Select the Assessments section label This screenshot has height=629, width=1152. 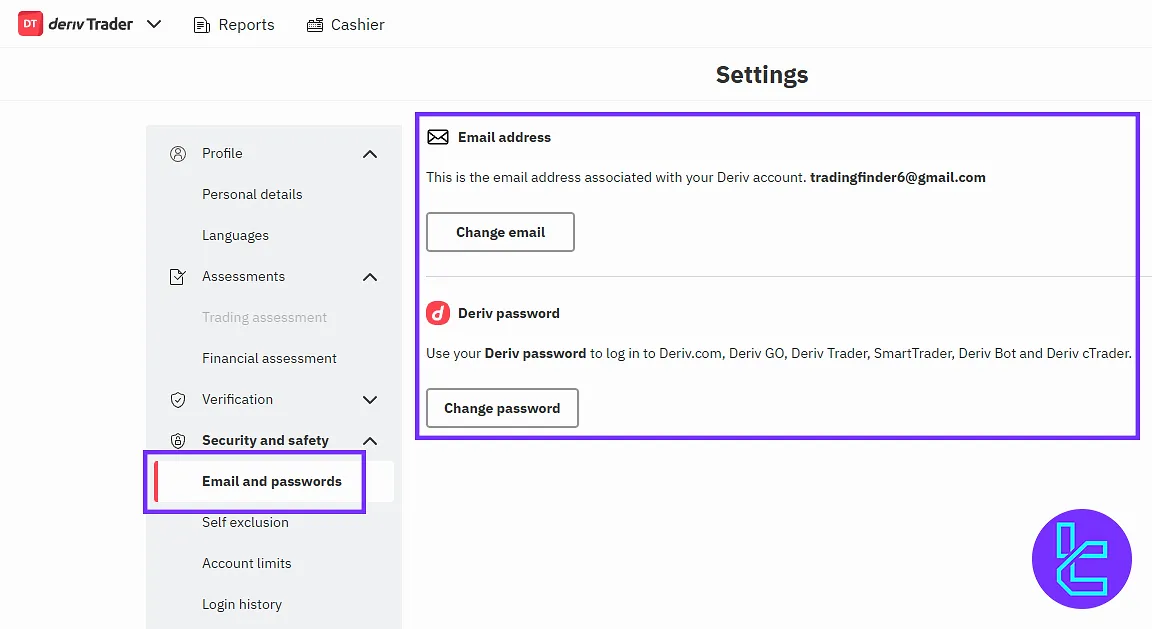(243, 276)
